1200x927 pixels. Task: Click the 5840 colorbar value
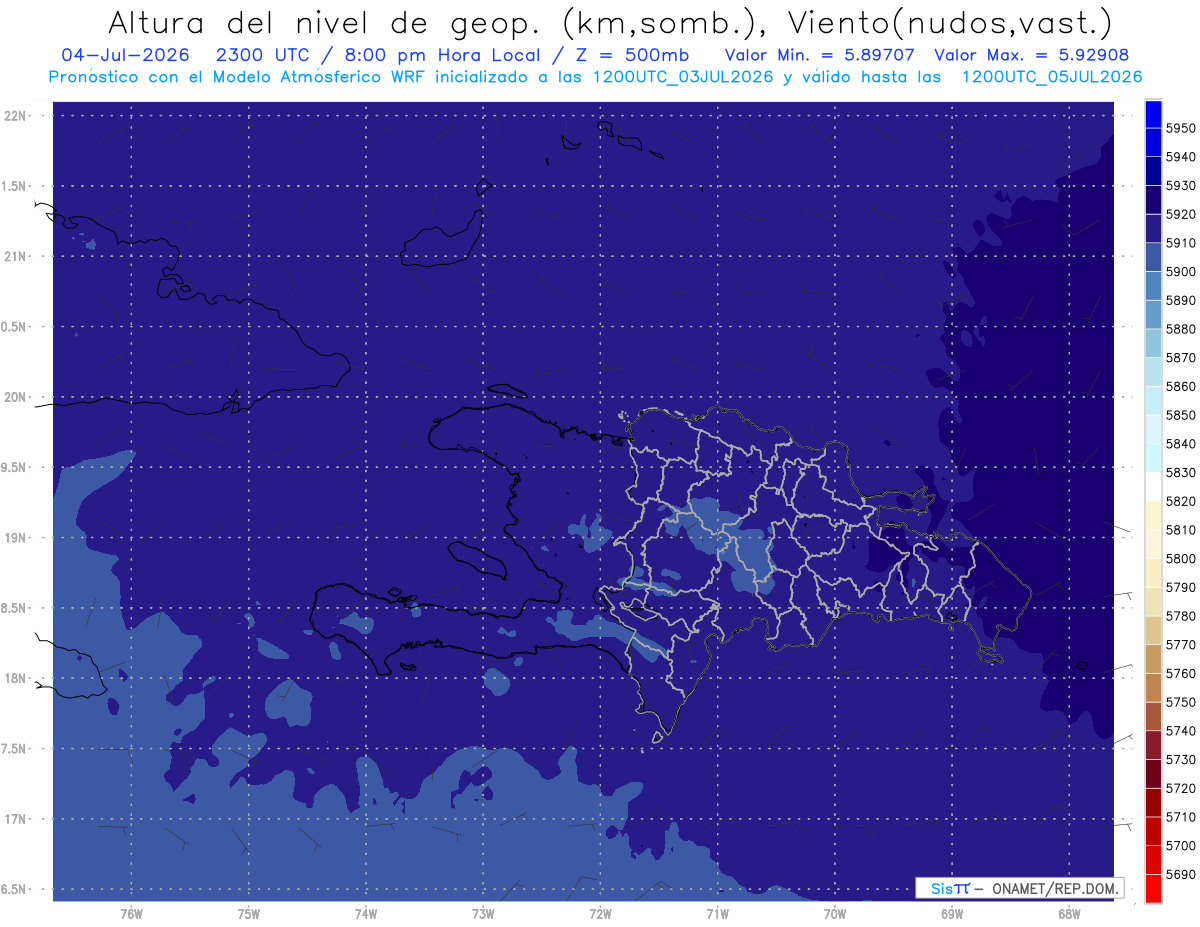pos(1181,444)
